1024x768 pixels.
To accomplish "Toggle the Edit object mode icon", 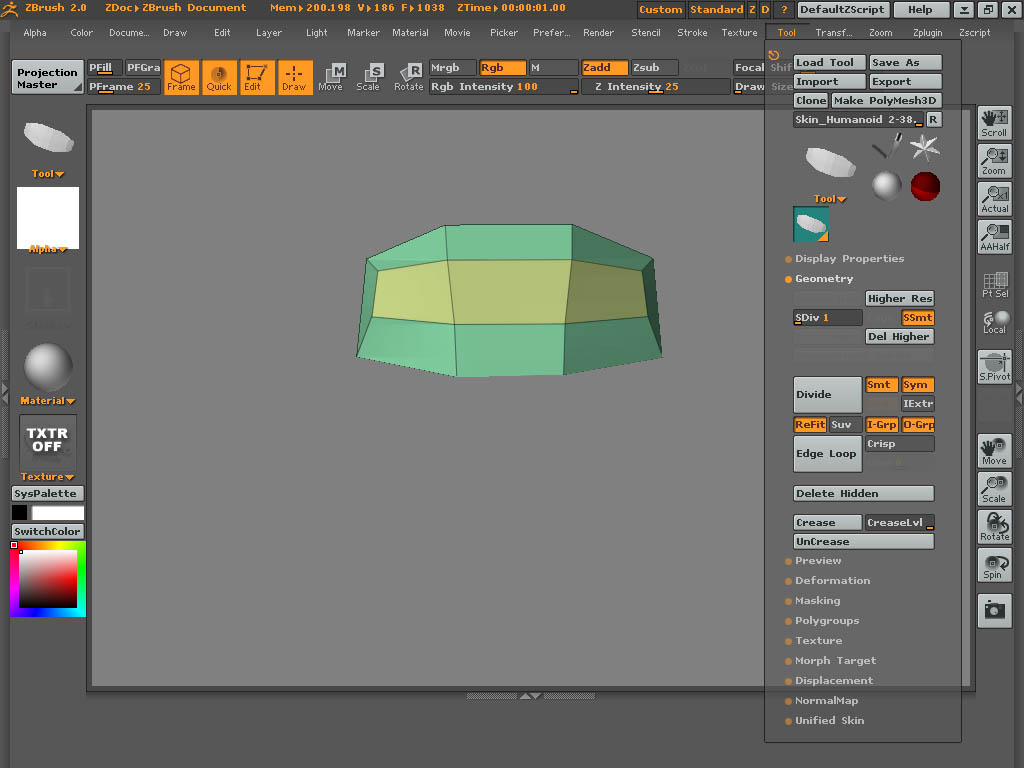I will coord(257,78).
